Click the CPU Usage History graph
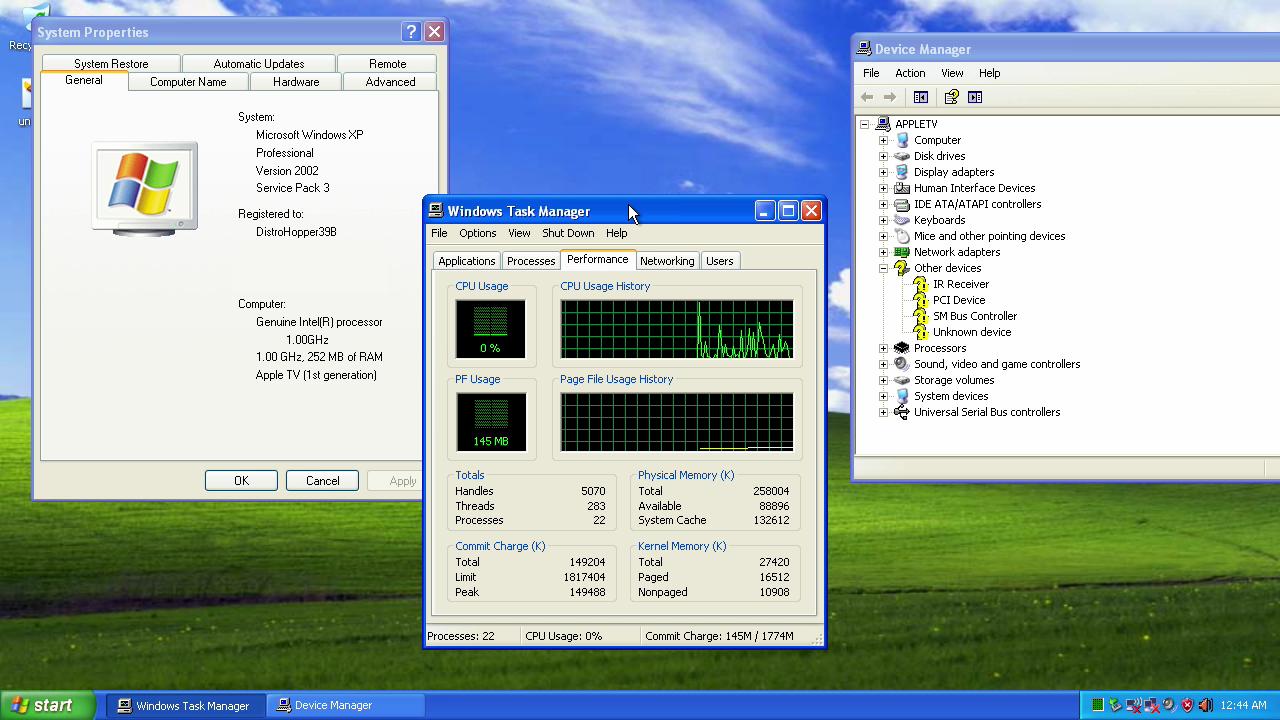Screen dimensions: 1280x720 tap(677, 329)
